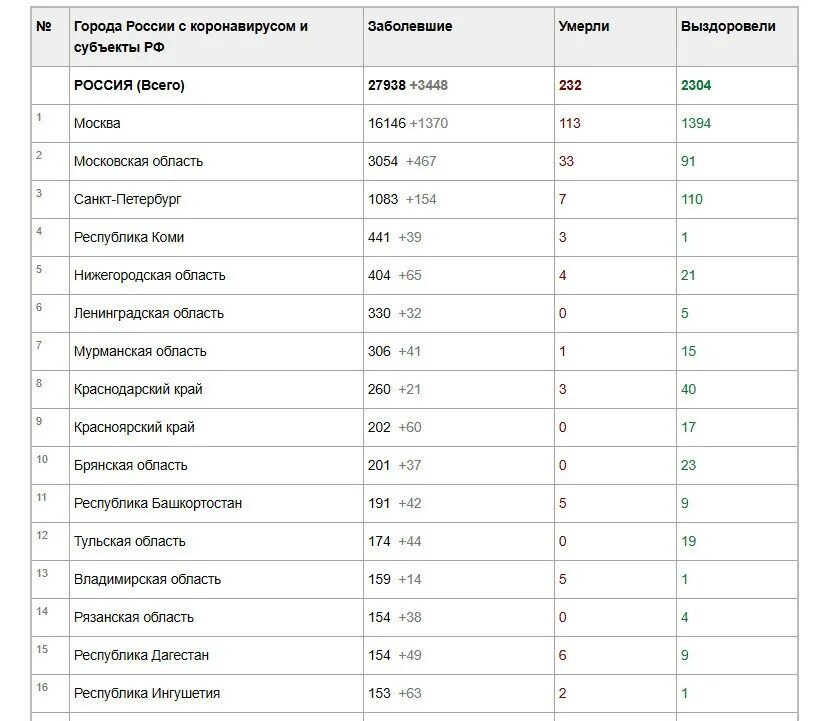This screenshot has width=831, height=721.
Task: Click the Города России с коронавирусом header
Action: click(x=191, y=36)
